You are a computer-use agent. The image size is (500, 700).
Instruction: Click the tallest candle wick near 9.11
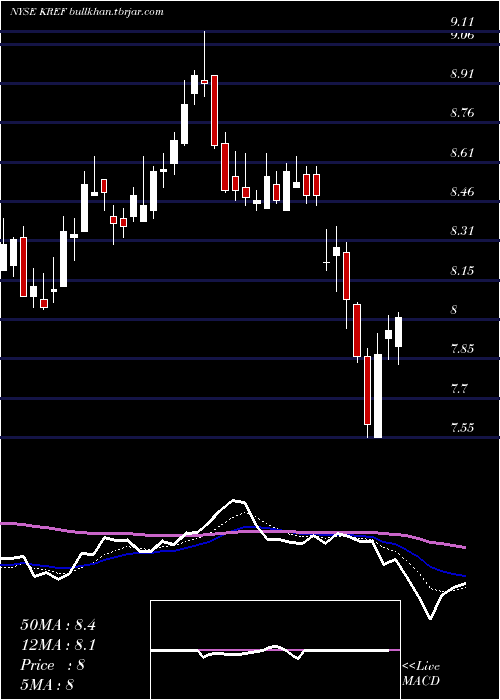click(x=204, y=64)
